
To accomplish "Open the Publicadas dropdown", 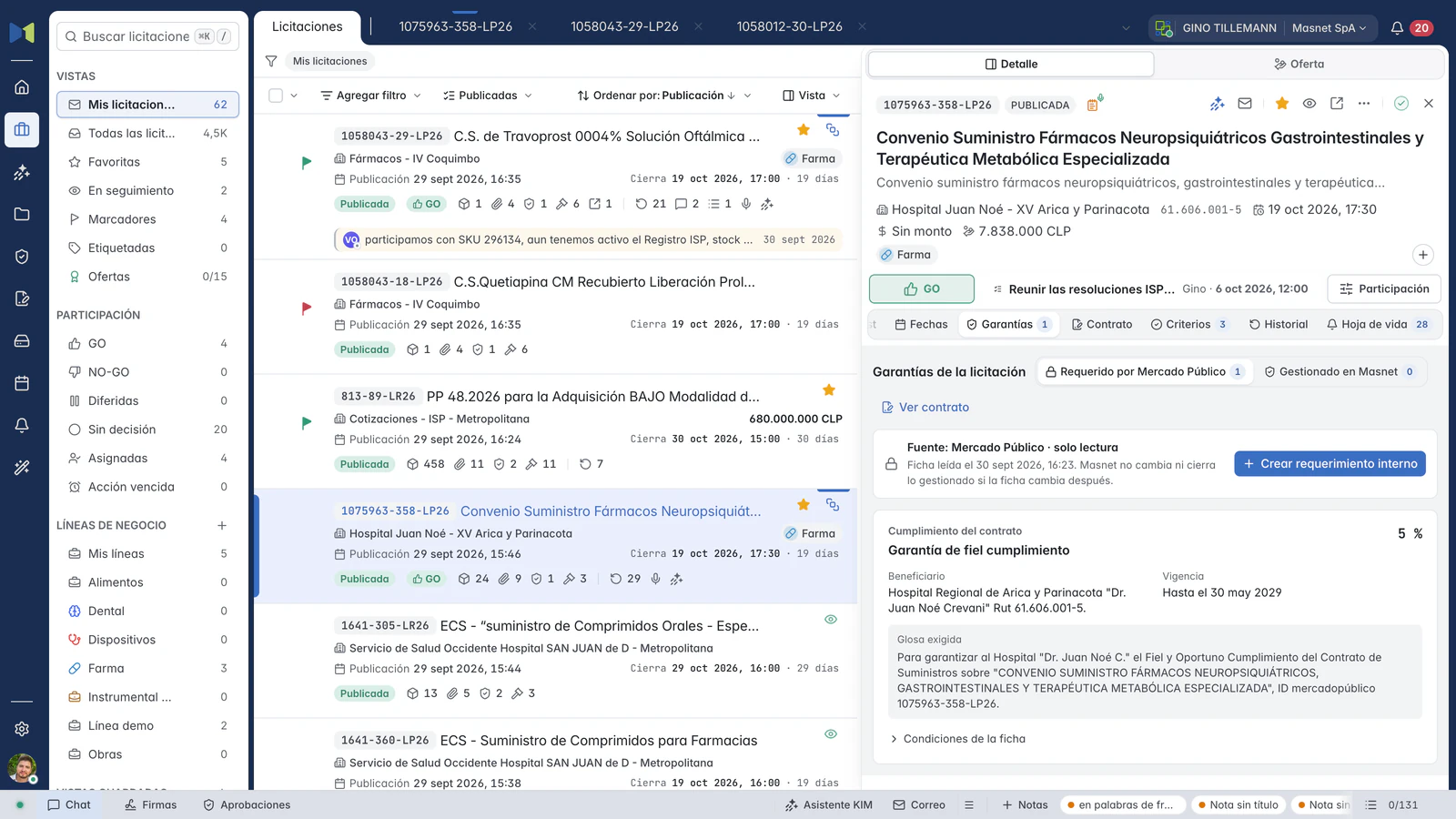I will point(488,96).
